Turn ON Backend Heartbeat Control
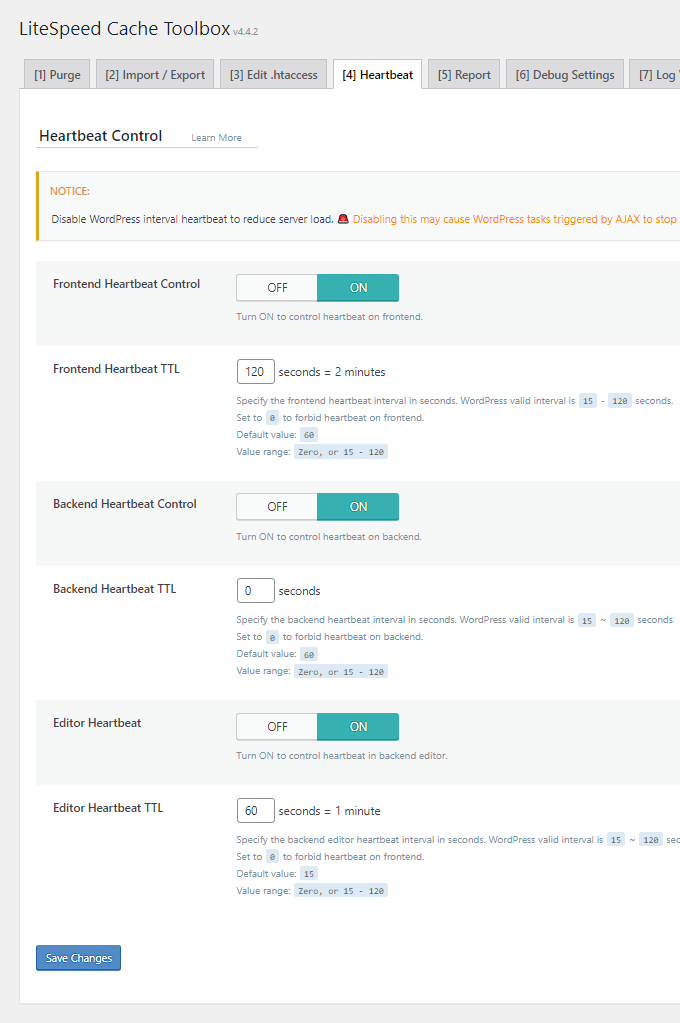This screenshot has height=1023, width=680. point(358,507)
